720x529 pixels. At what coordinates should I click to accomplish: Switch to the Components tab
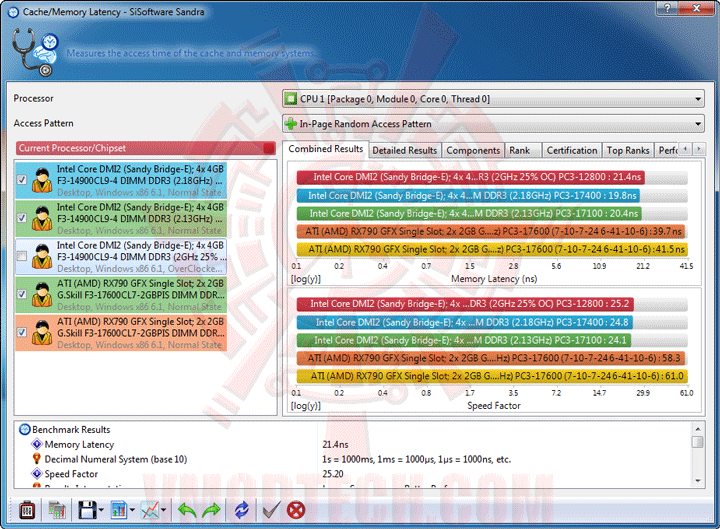(473, 150)
